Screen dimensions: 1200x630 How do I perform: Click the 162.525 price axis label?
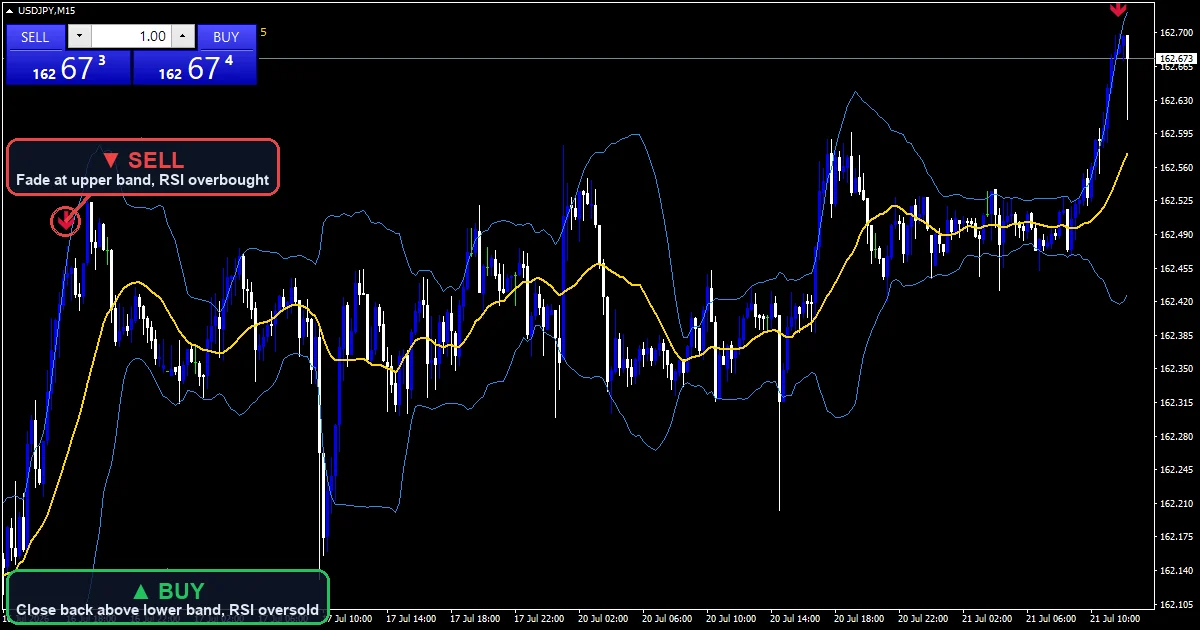[x=1175, y=201]
